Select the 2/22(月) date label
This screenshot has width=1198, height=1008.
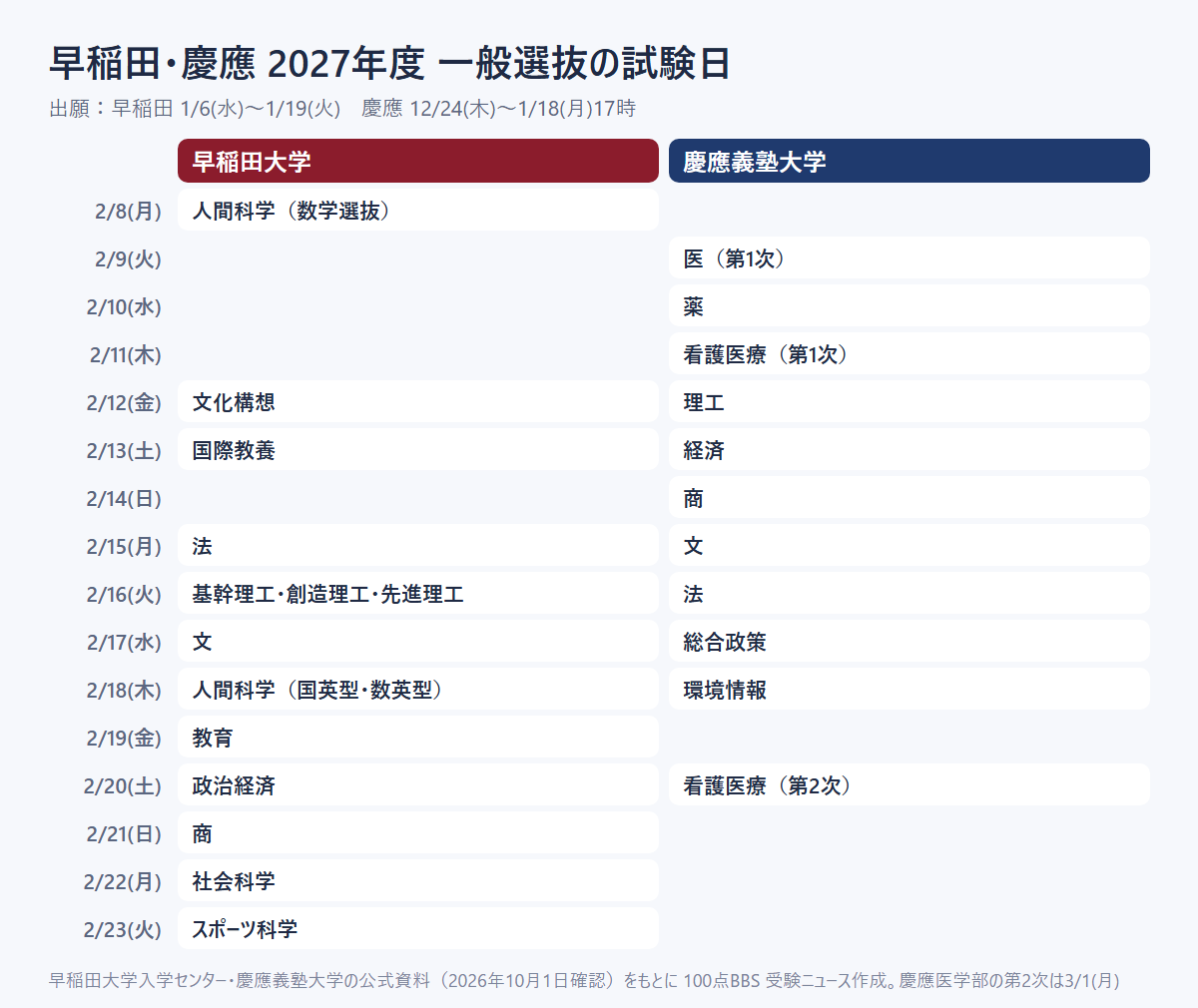coord(123,881)
